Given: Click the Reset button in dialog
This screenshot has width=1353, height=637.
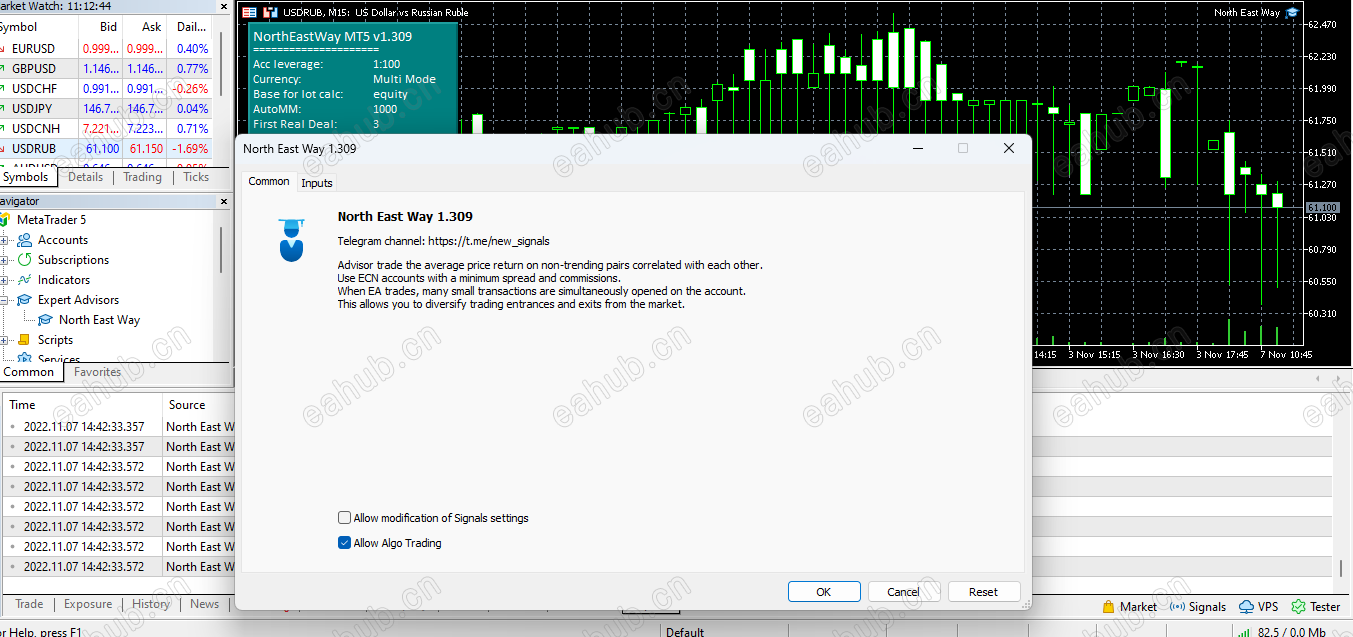Looking at the screenshot, I should coord(984,592).
